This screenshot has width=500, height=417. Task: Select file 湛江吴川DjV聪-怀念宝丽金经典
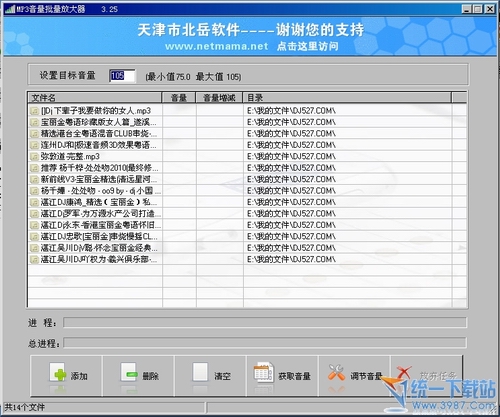tap(99, 248)
